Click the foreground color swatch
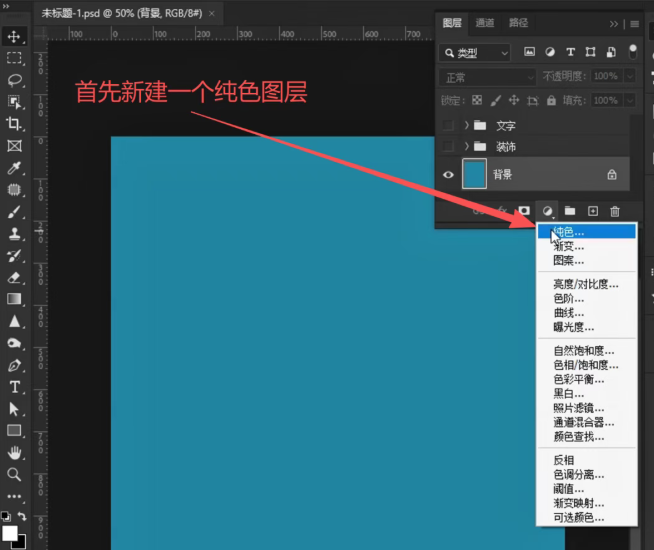Image resolution: width=654 pixels, height=550 pixels. pyautogui.click(x=9, y=533)
